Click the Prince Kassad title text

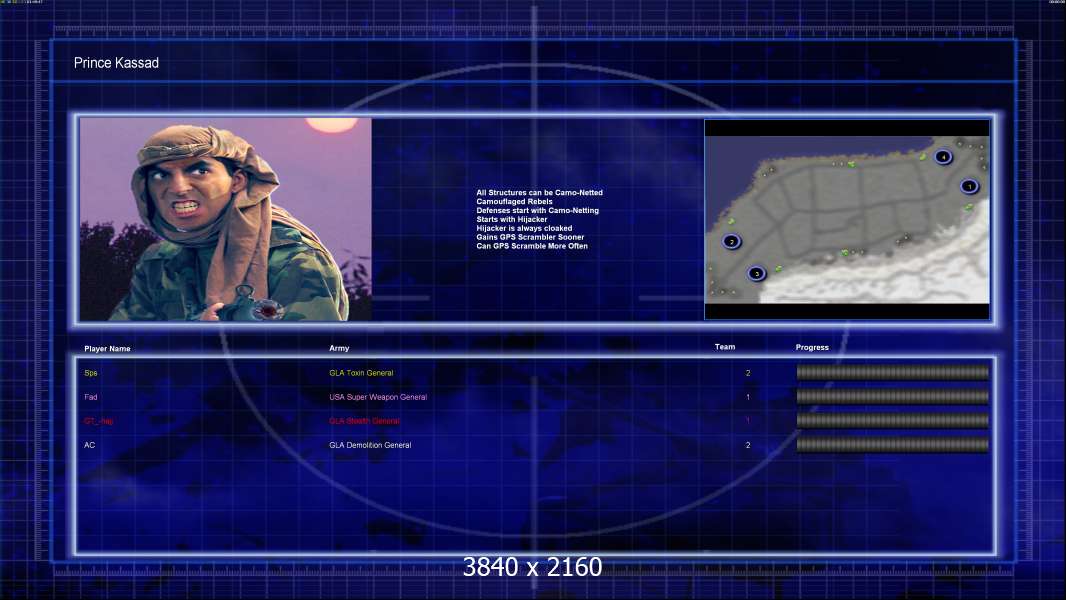tap(116, 63)
